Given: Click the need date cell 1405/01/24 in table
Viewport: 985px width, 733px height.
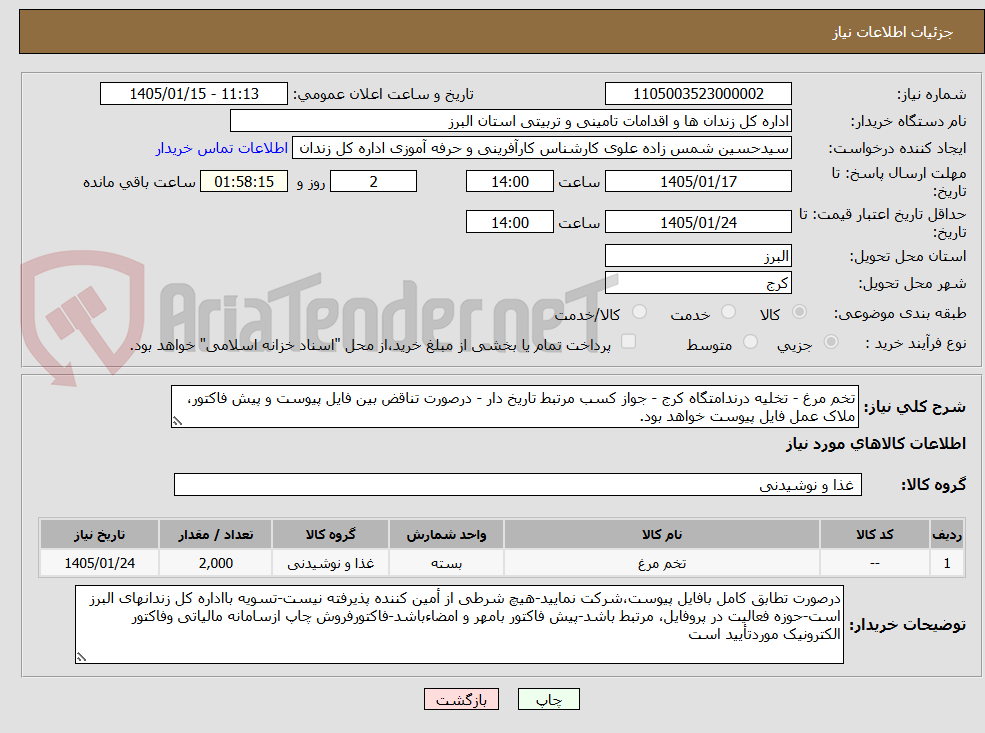Looking at the screenshot, I should [99, 563].
